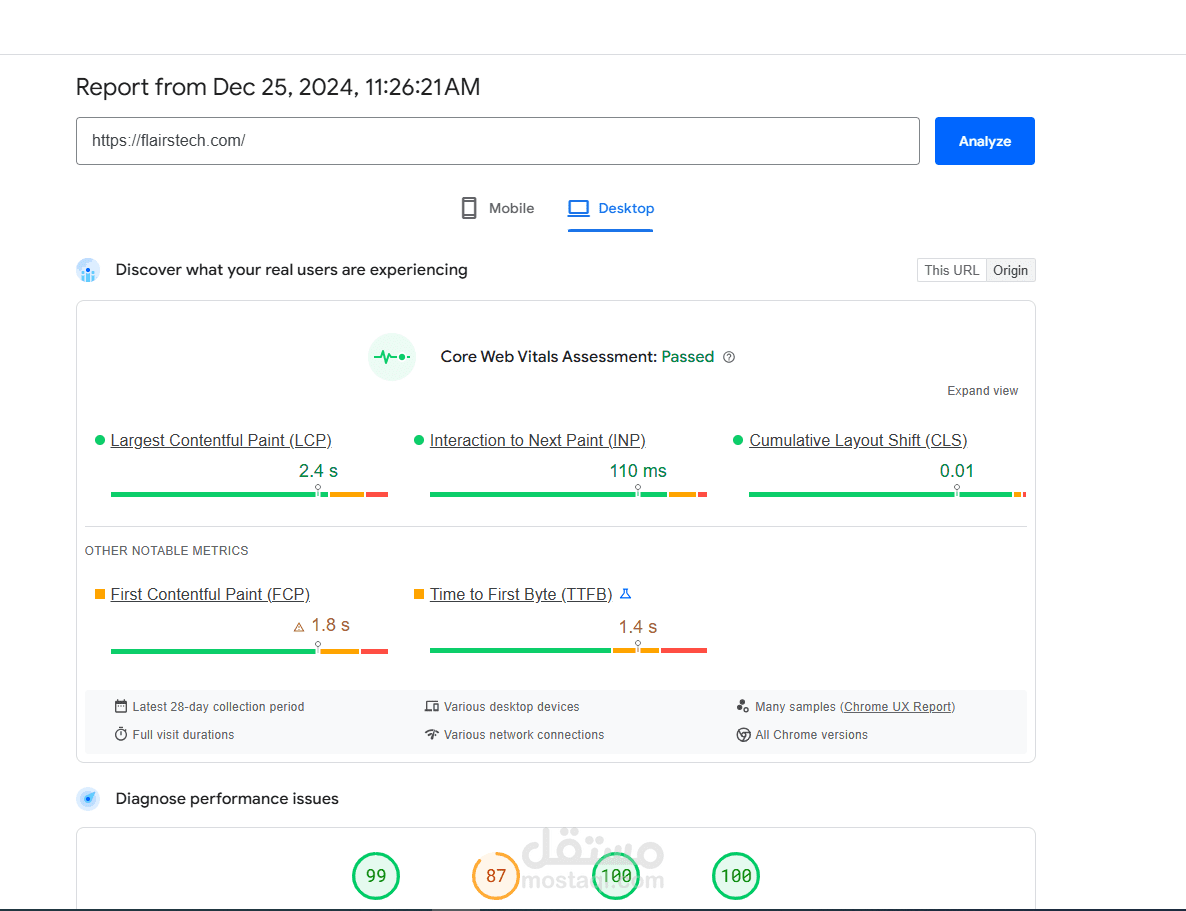Open Interaction to Next Paint (INP) link
The image size is (1186, 911).
coord(538,440)
